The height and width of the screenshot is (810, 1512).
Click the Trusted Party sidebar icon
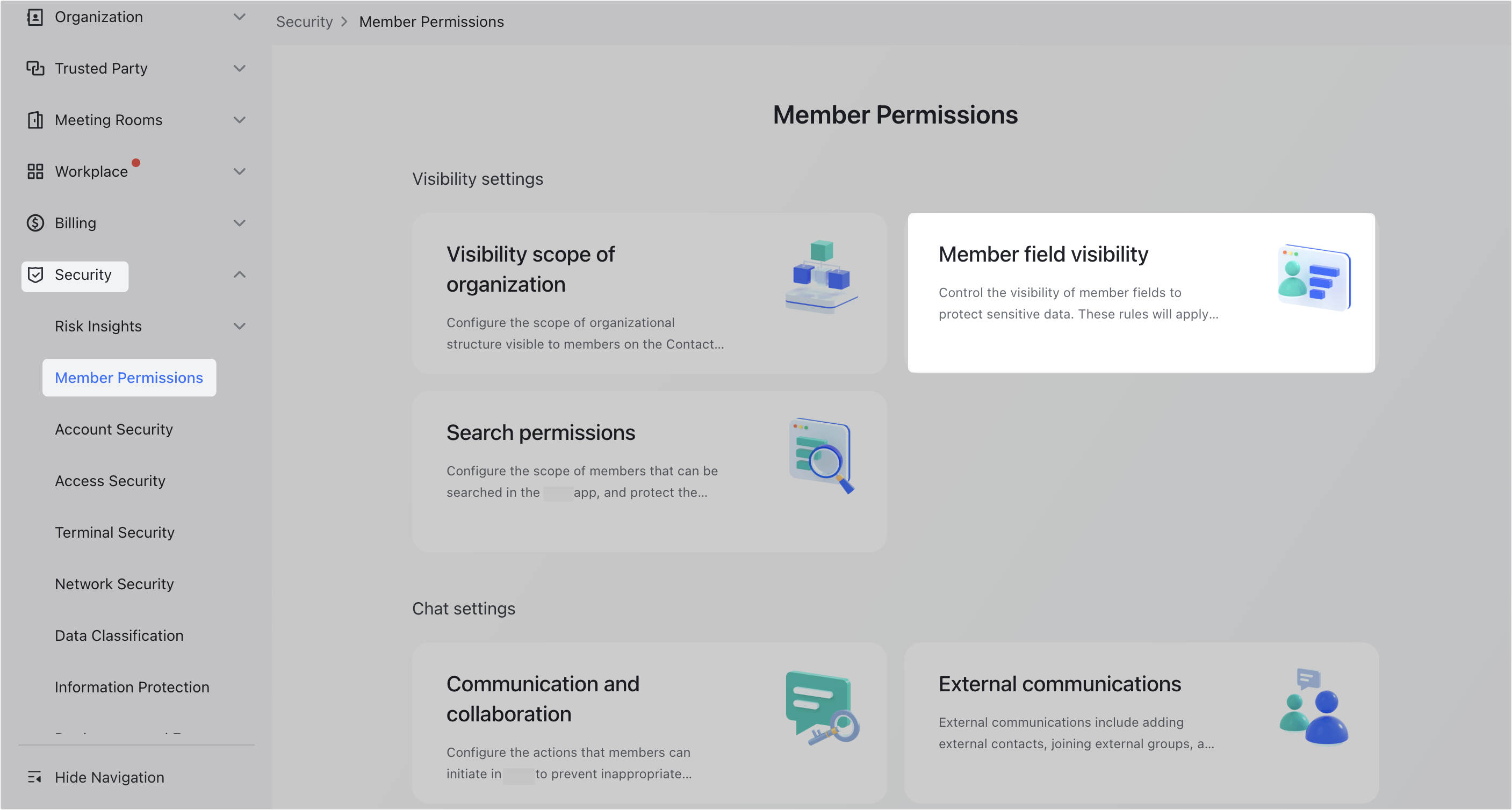(34, 68)
